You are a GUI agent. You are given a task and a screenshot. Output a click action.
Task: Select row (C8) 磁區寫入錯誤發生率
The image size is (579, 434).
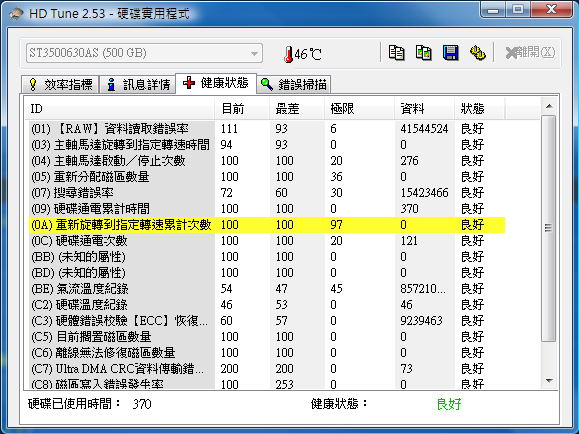pyautogui.click(x=267, y=383)
